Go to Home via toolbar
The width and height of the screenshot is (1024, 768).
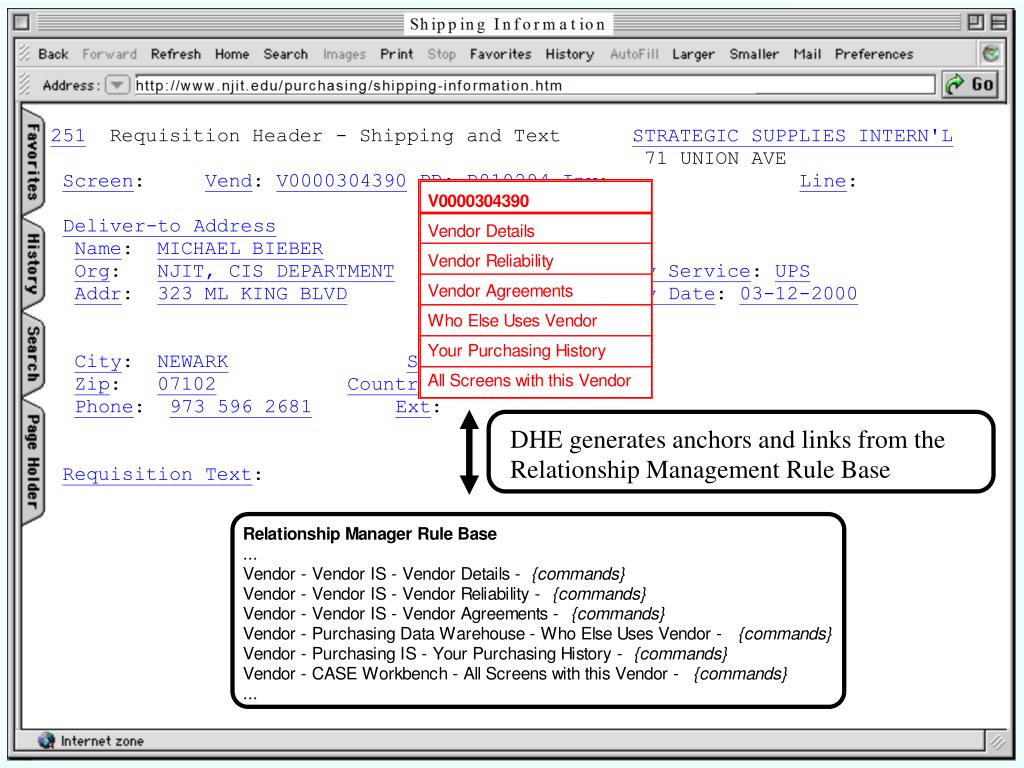(x=232, y=54)
